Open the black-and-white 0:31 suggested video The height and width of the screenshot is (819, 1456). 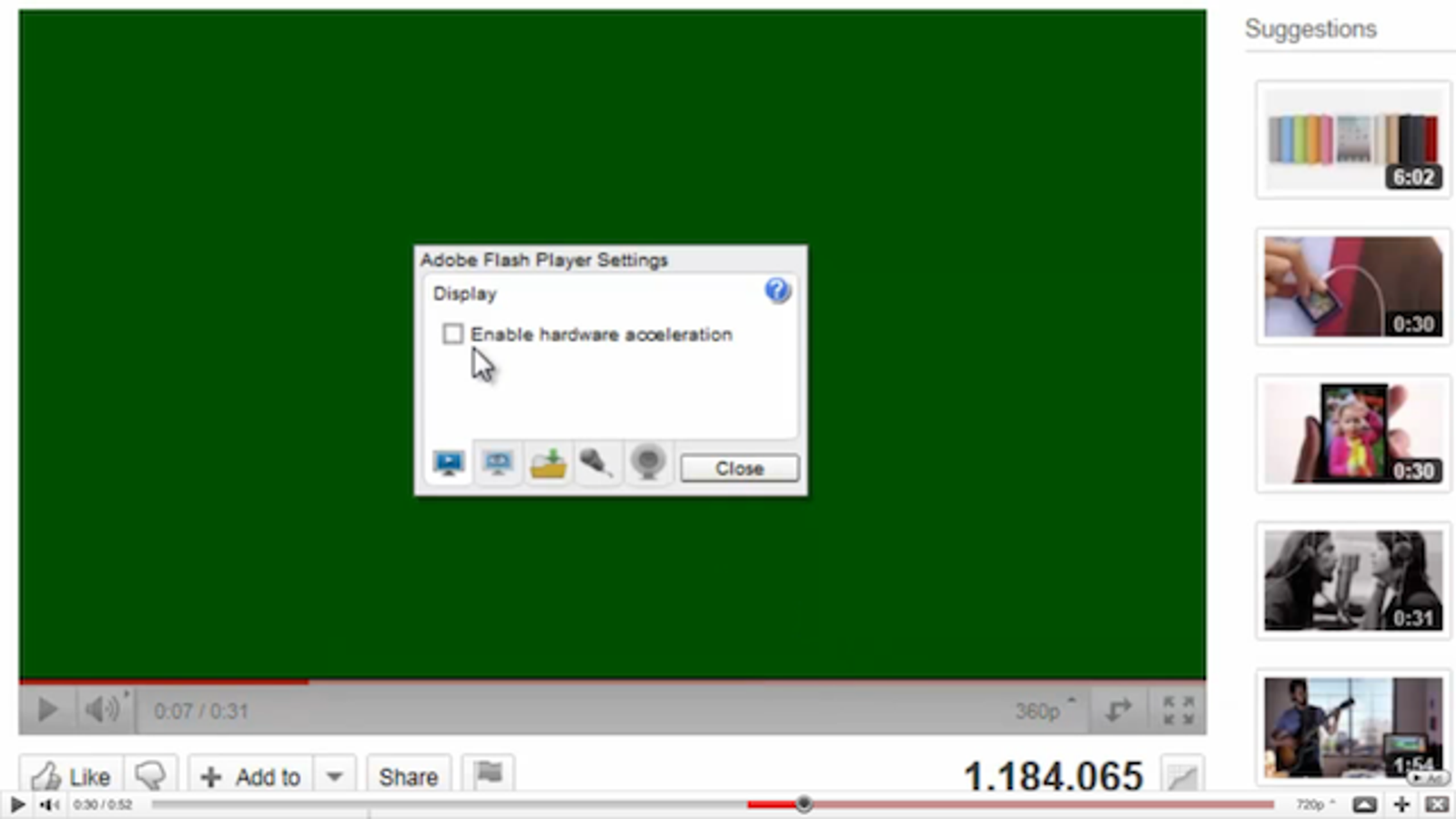pos(1353,581)
